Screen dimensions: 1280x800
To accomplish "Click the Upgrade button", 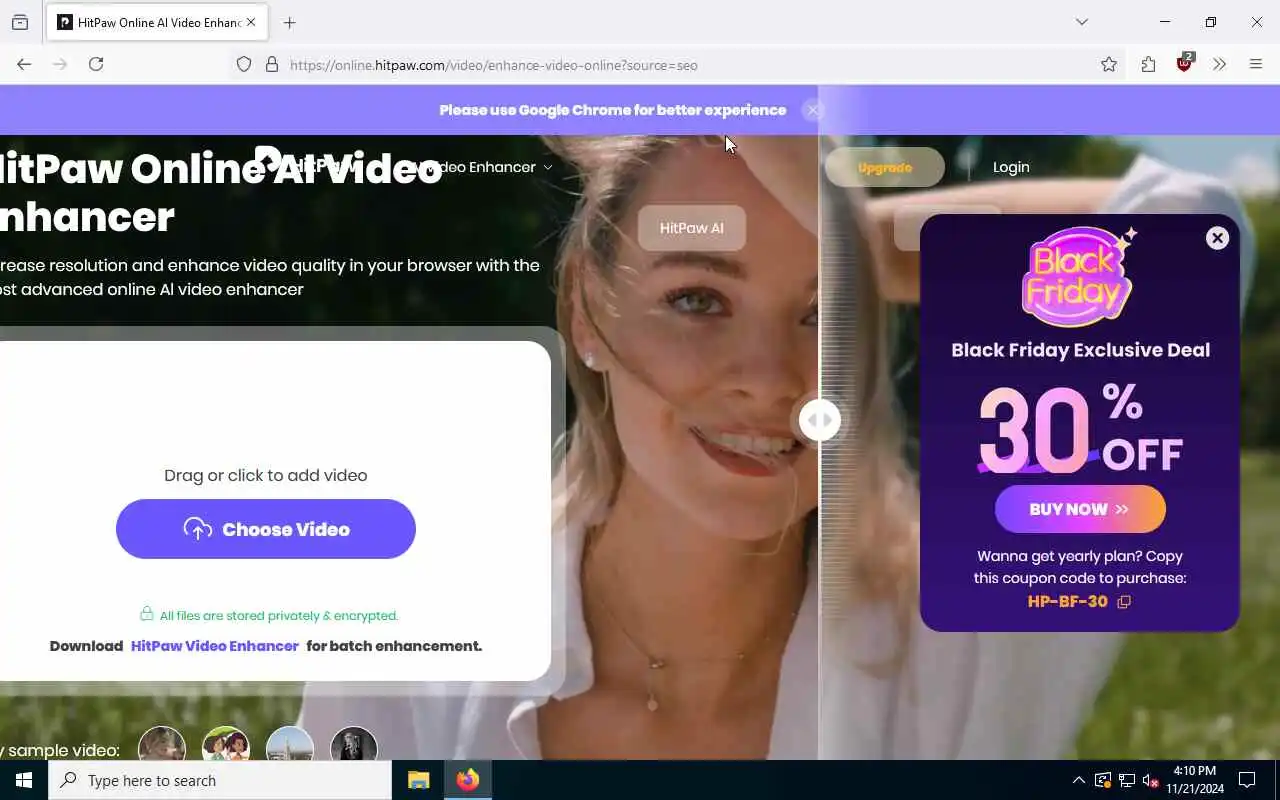I will 885,167.
